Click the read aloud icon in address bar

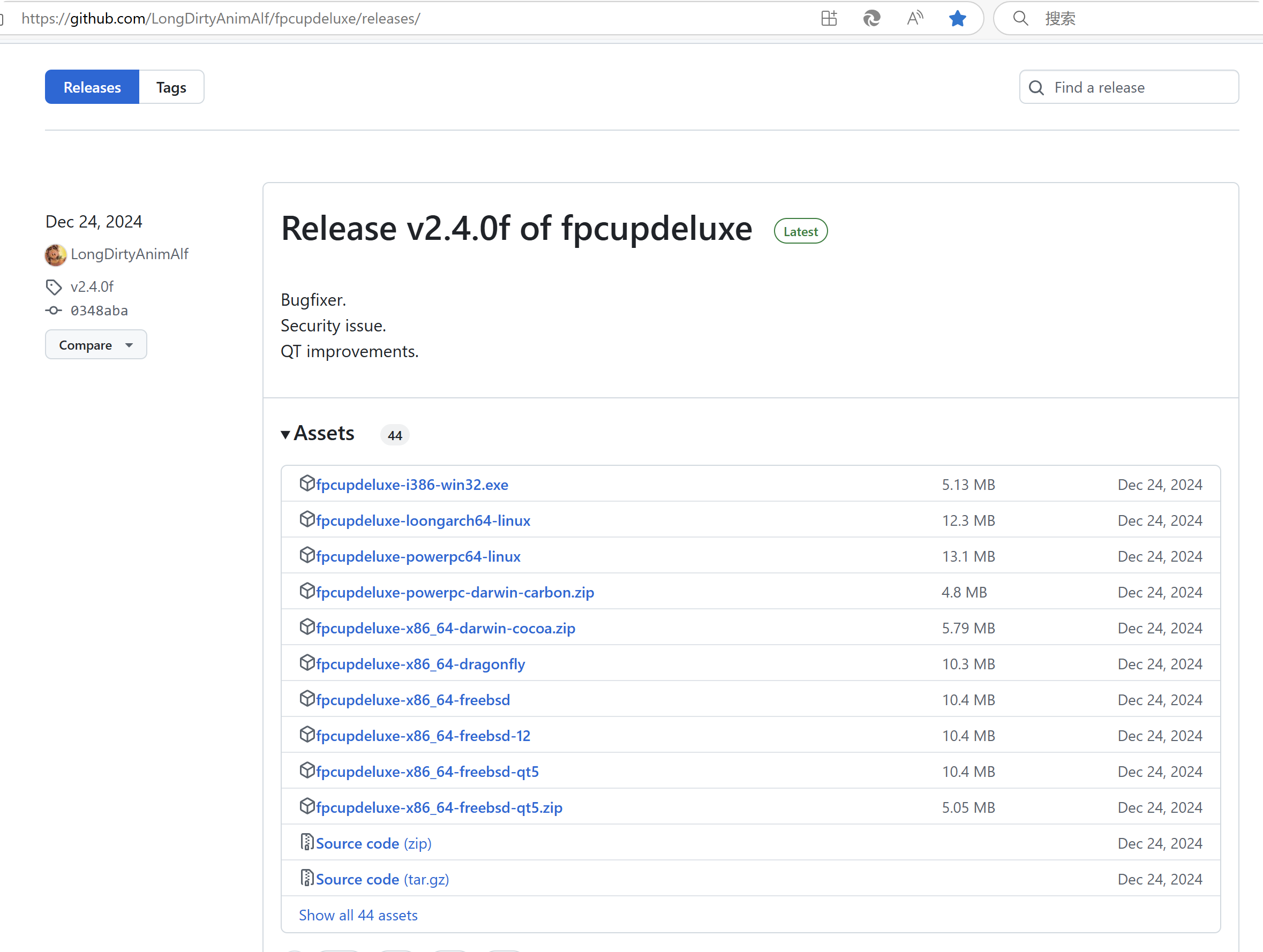click(915, 19)
